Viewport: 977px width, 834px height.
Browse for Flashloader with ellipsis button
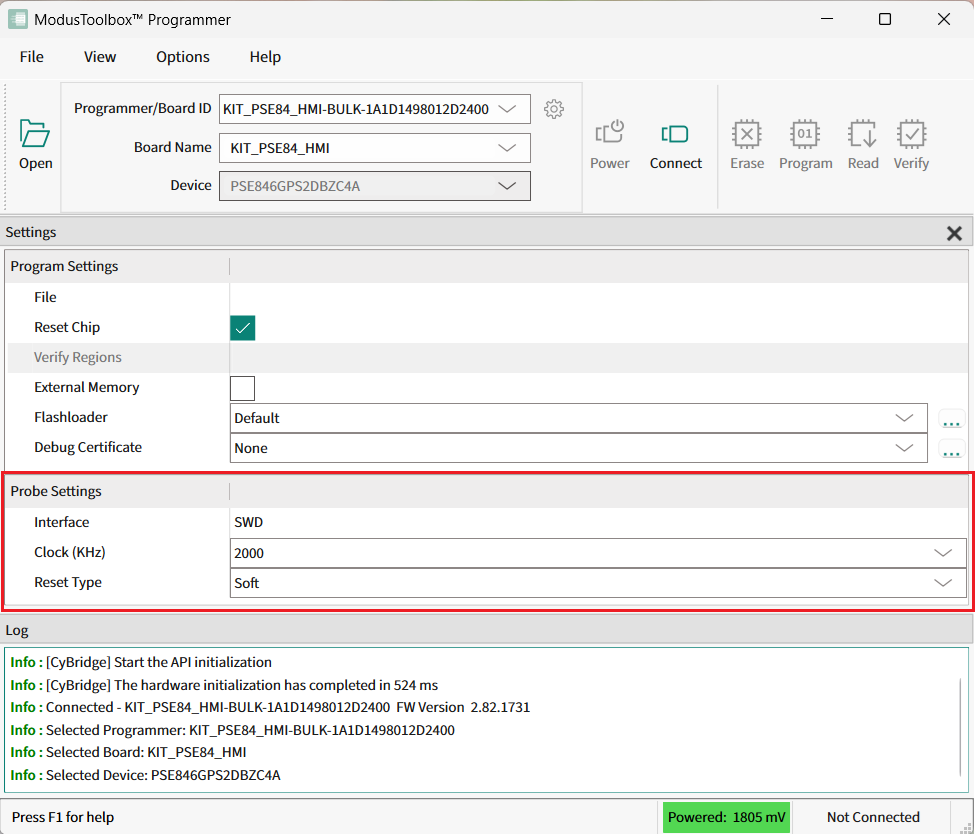pyautogui.click(x=951, y=419)
